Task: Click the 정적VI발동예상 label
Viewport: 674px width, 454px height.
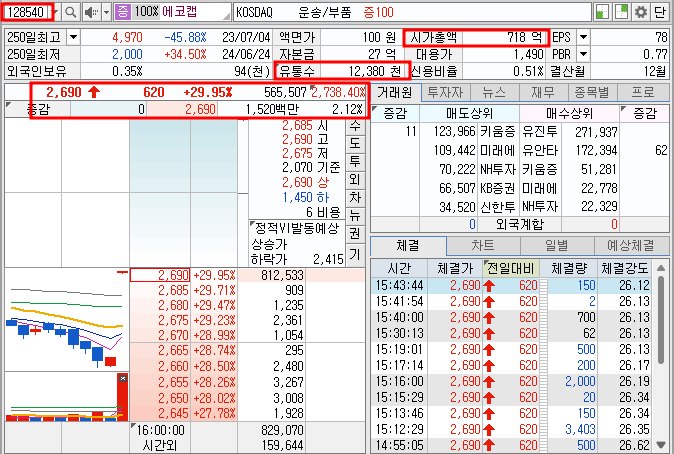Action: pos(297,228)
